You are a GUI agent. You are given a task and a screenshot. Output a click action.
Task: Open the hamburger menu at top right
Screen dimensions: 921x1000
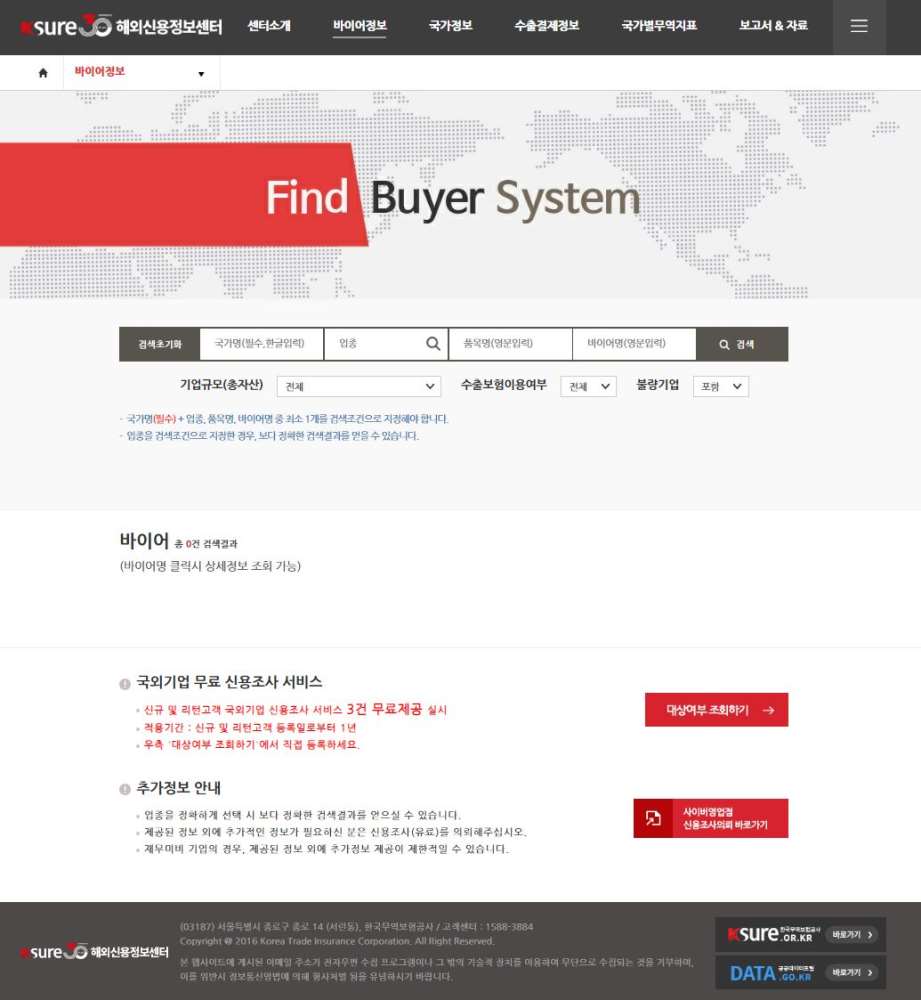(858, 27)
